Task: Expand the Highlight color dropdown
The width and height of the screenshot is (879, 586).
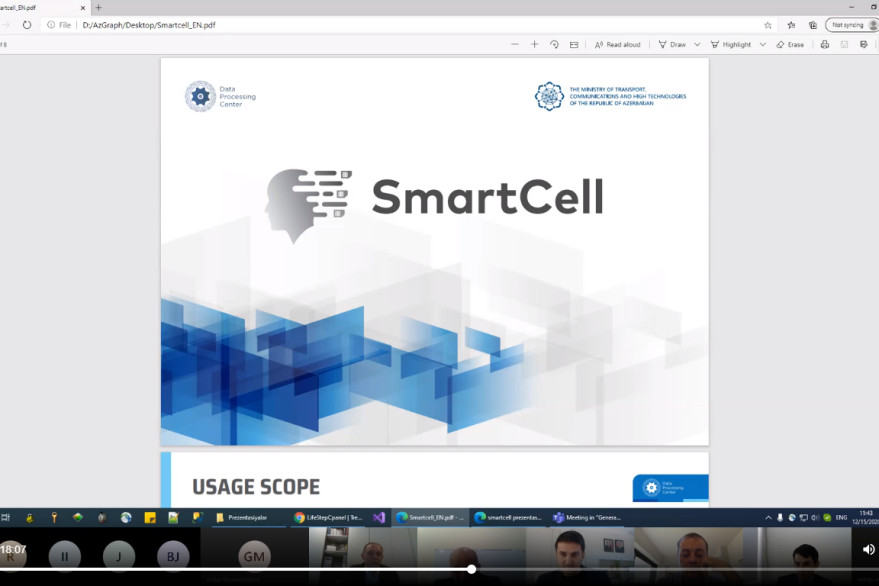Action: click(763, 44)
